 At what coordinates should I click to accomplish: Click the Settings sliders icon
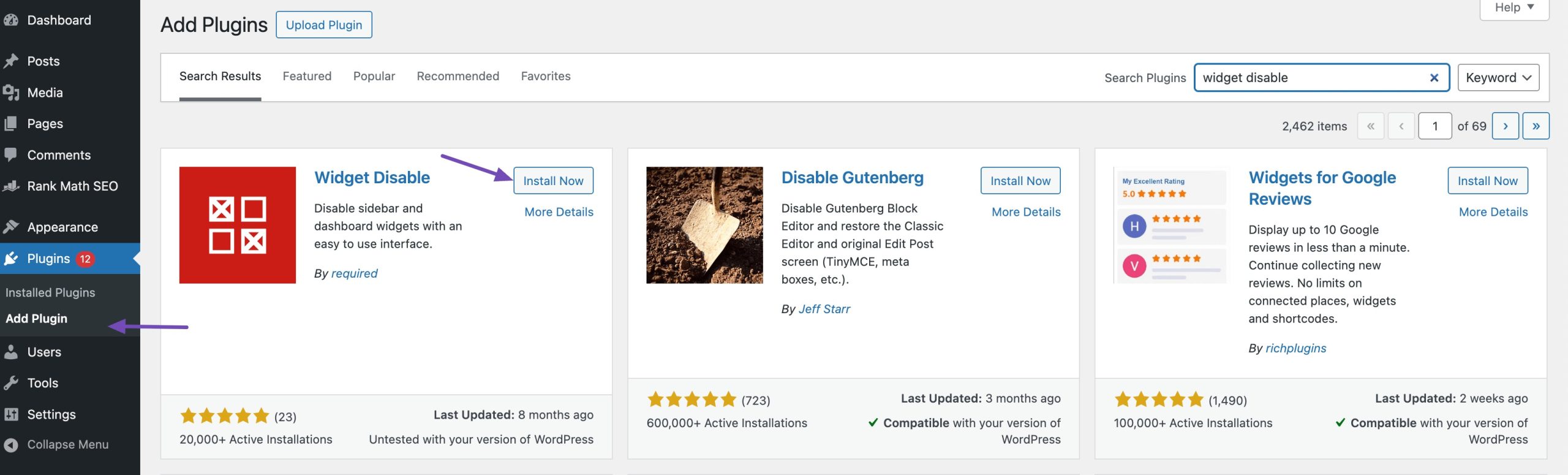10,414
